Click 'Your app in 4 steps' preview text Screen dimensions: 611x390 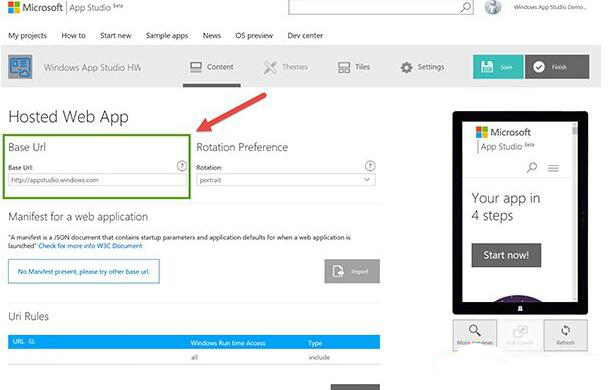click(x=506, y=206)
